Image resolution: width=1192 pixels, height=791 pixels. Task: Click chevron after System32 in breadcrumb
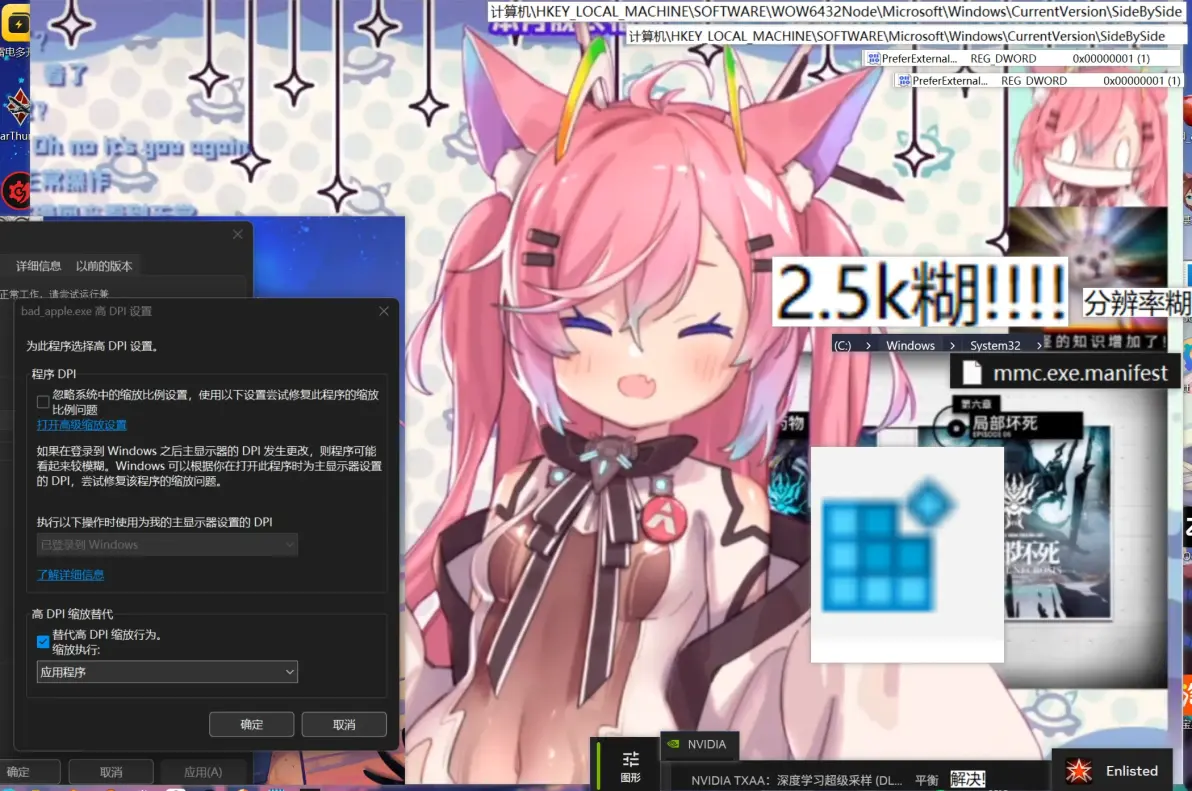pyautogui.click(x=1038, y=345)
